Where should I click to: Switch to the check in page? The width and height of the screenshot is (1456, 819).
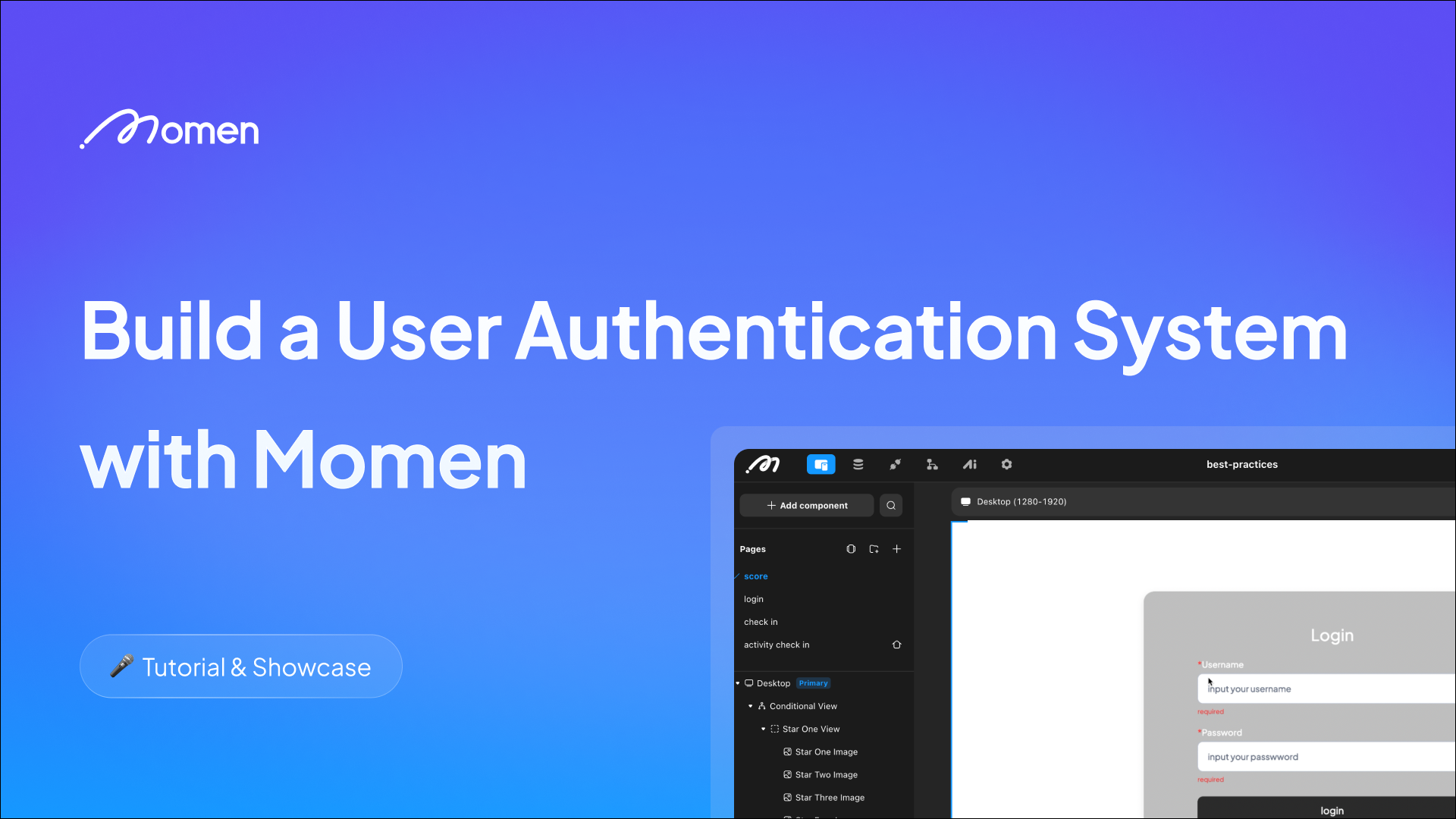click(761, 621)
